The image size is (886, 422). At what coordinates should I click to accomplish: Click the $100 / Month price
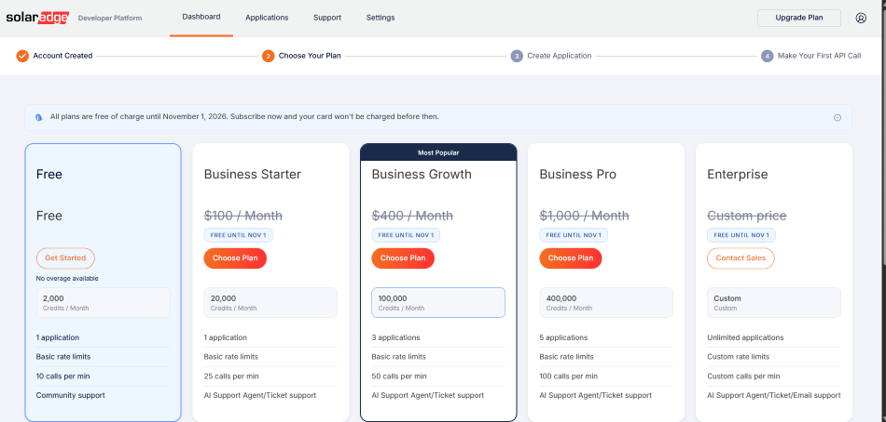click(x=244, y=216)
